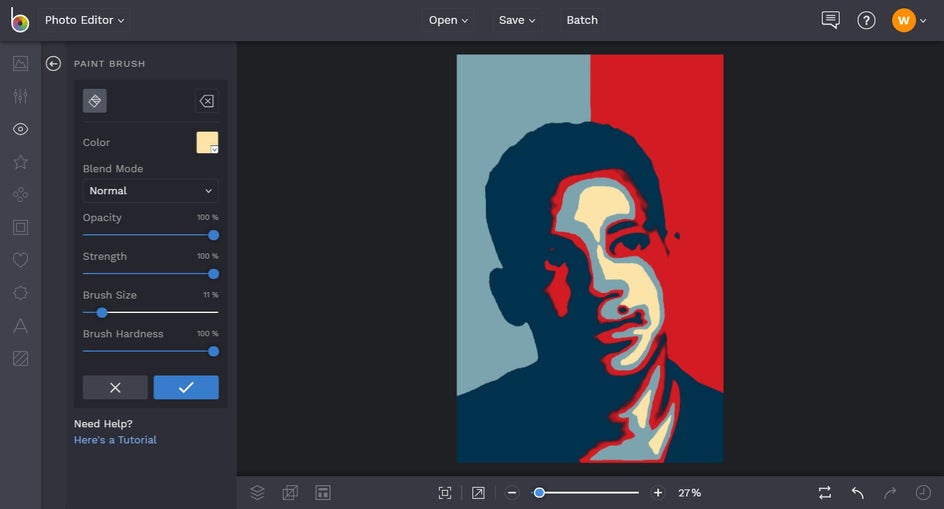Screen dimensions: 944x509
Task: Adjust the Brush Size slider
Action: coord(151,312)
